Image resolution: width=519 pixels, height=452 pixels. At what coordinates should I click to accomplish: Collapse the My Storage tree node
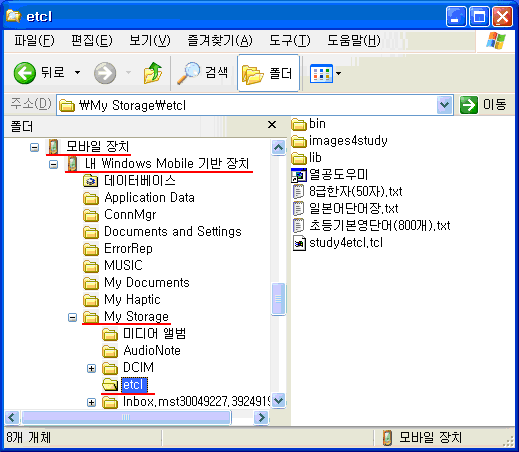coord(72,317)
